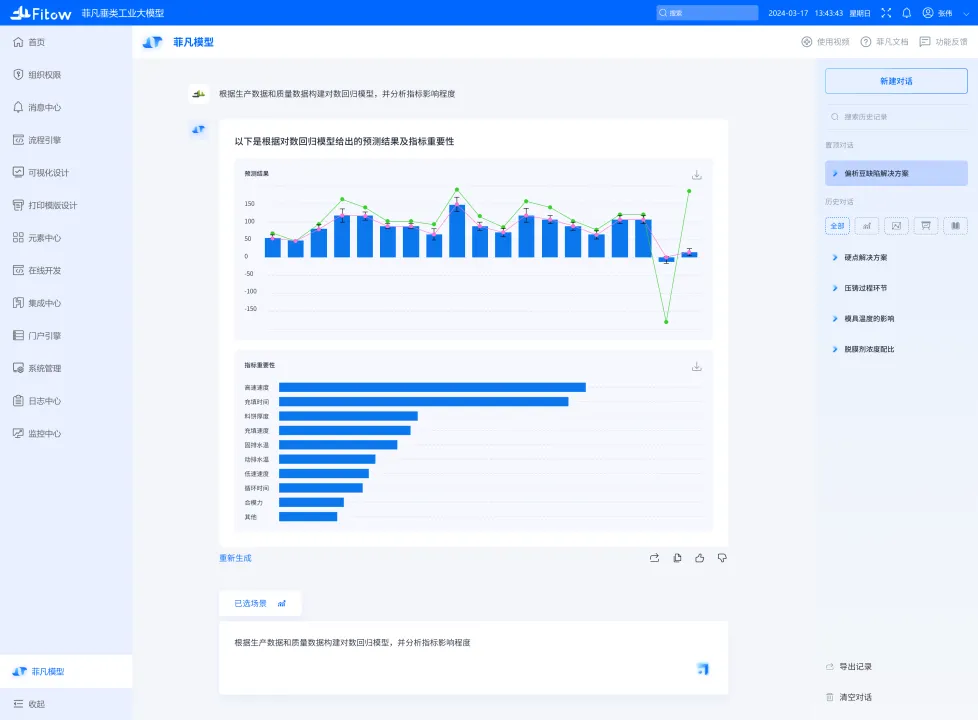Open 菲凡文档 help link
The image size is (978, 720).
click(884, 42)
